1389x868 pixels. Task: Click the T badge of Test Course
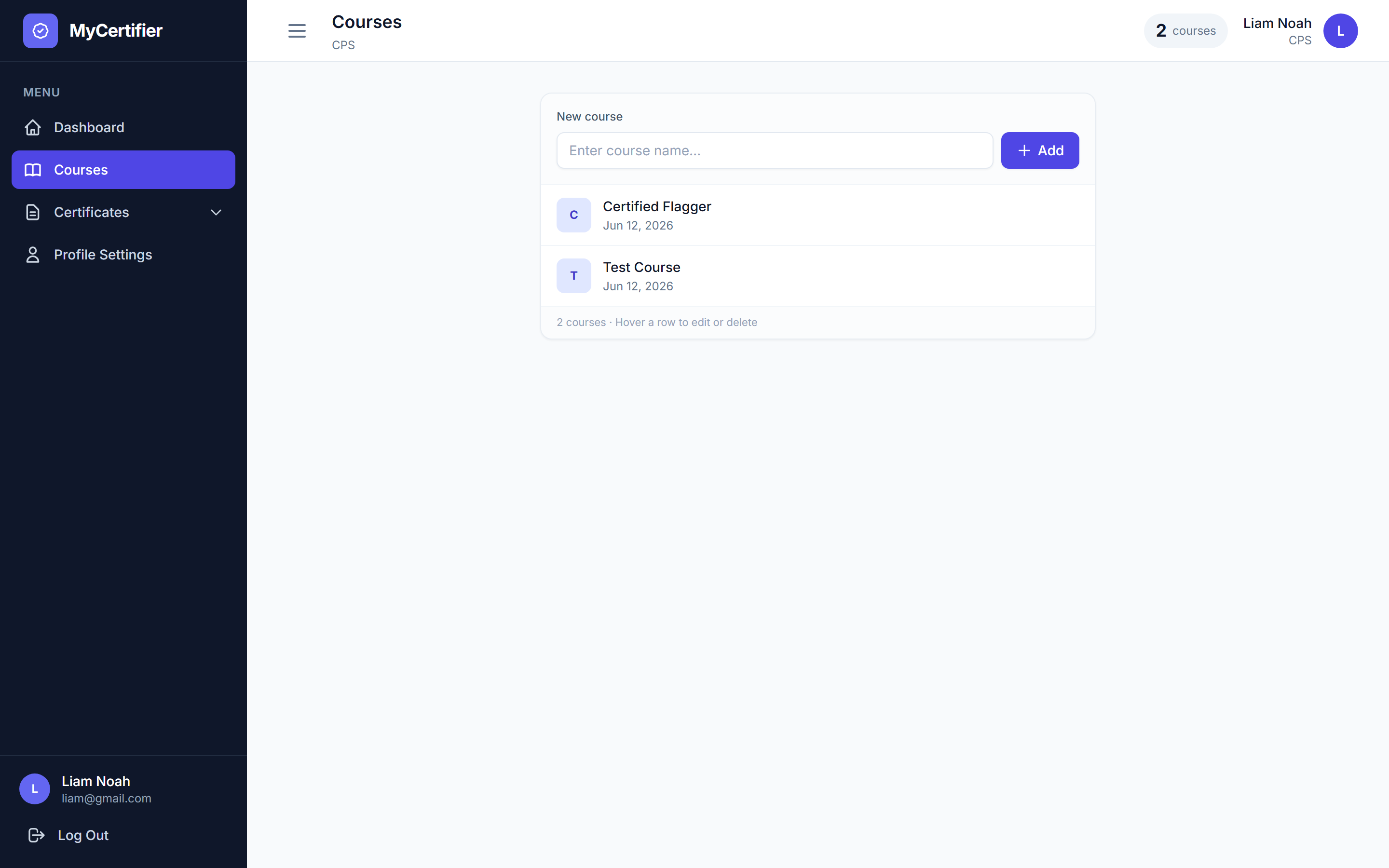tap(573, 275)
